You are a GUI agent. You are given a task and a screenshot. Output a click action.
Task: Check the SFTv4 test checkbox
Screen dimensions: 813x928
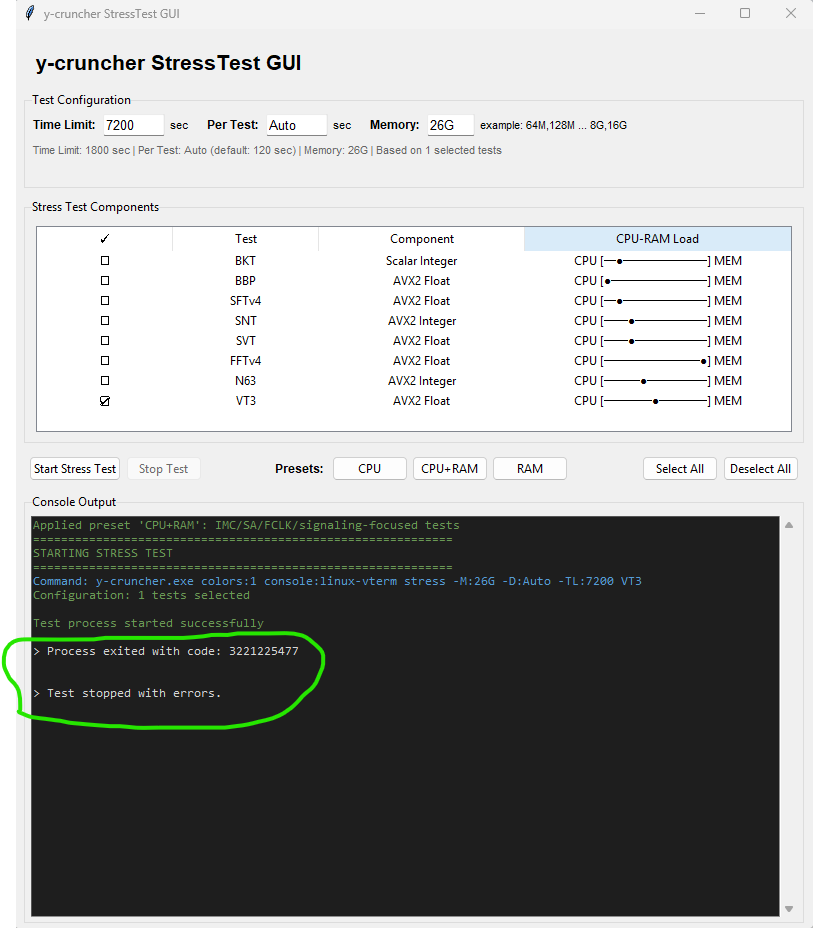coord(105,301)
